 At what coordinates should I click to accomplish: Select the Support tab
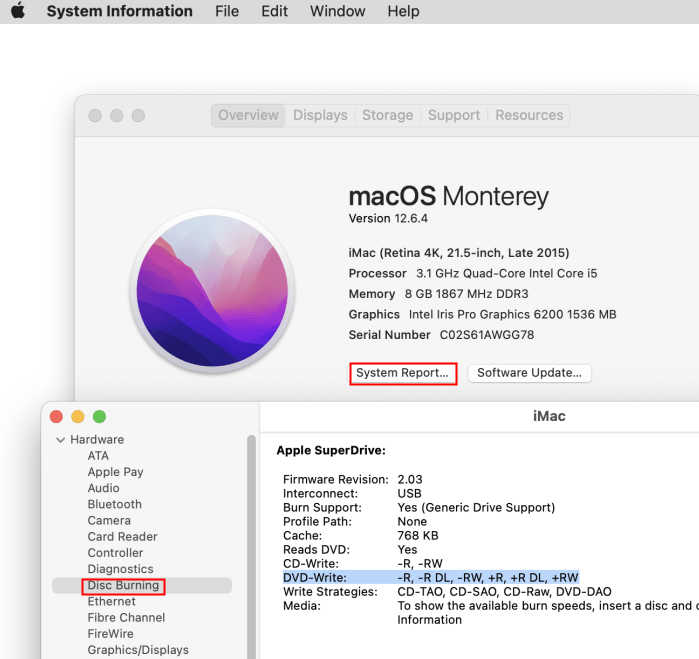pyautogui.click(x=454, y=115)
